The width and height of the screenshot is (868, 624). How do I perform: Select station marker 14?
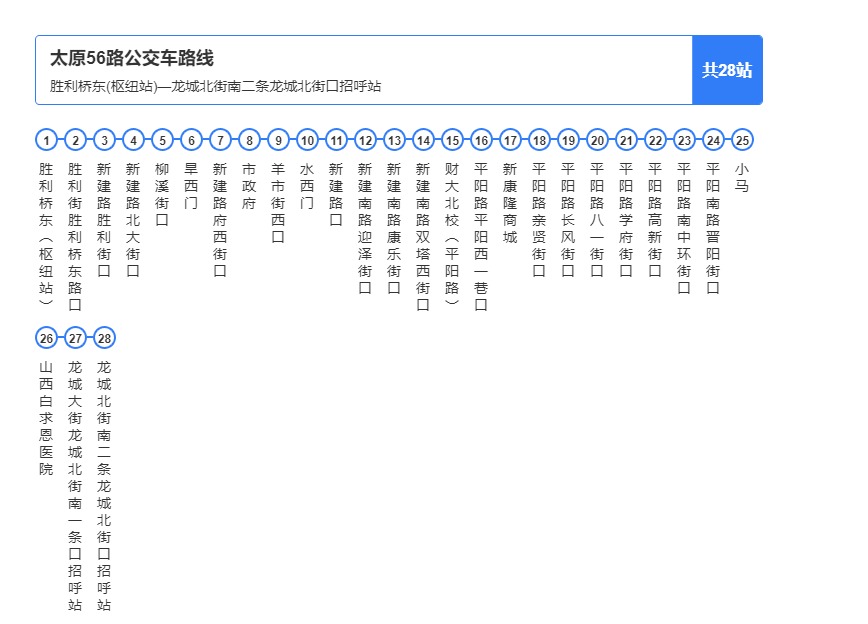423,140
